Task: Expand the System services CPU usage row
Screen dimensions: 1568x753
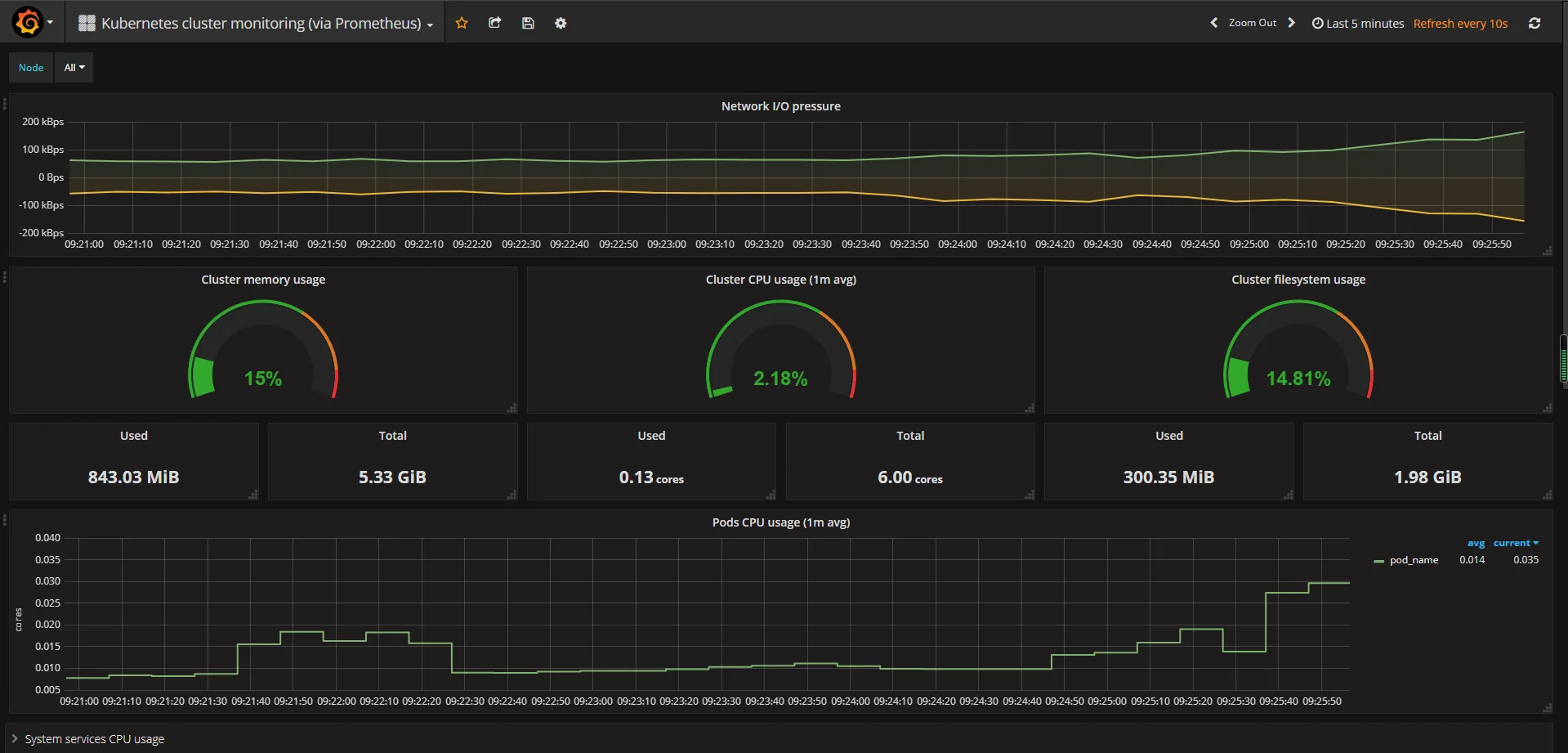Action: click(94, 739)
